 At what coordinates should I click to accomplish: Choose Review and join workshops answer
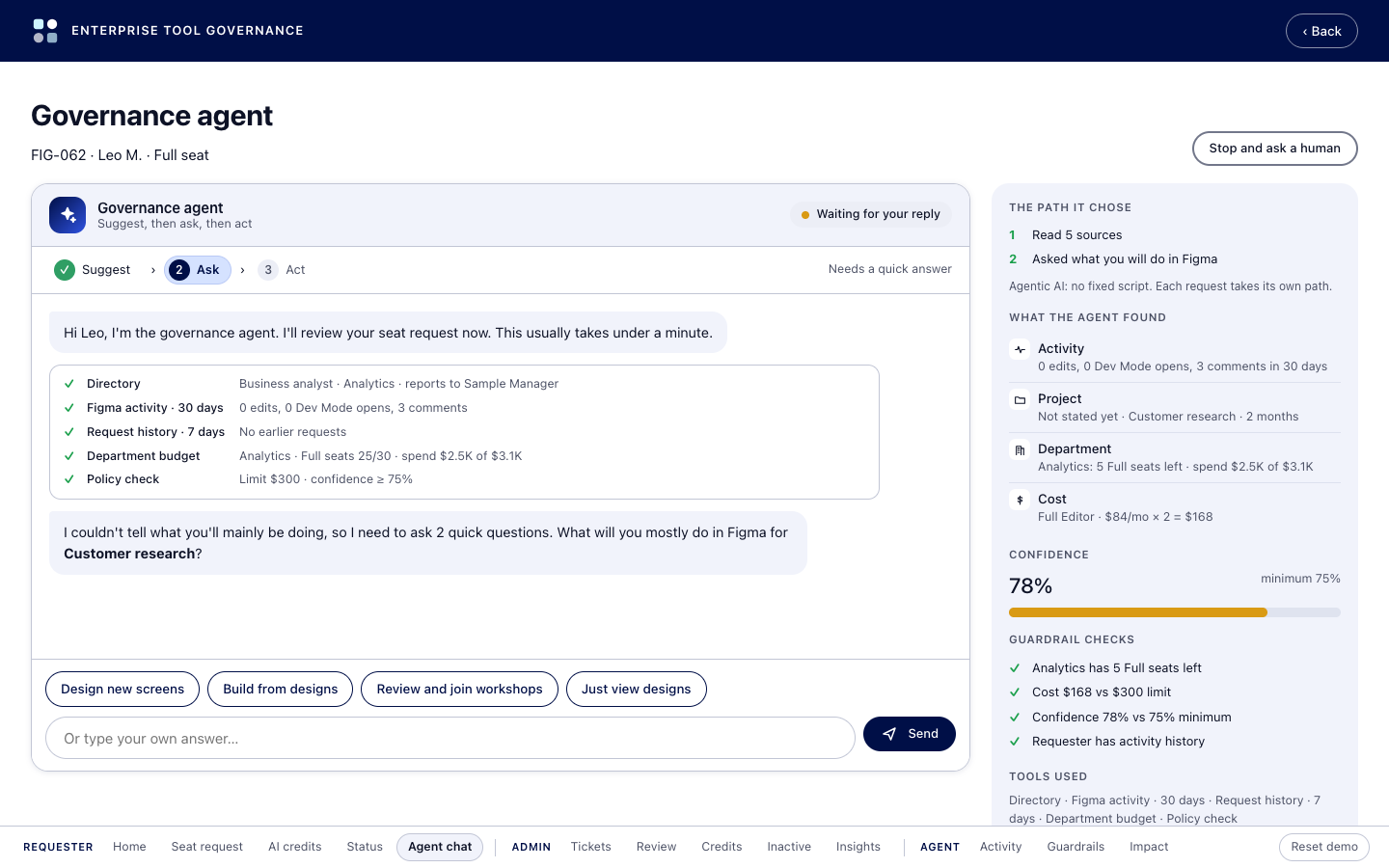pyautogui.click(x=459, y=690)
